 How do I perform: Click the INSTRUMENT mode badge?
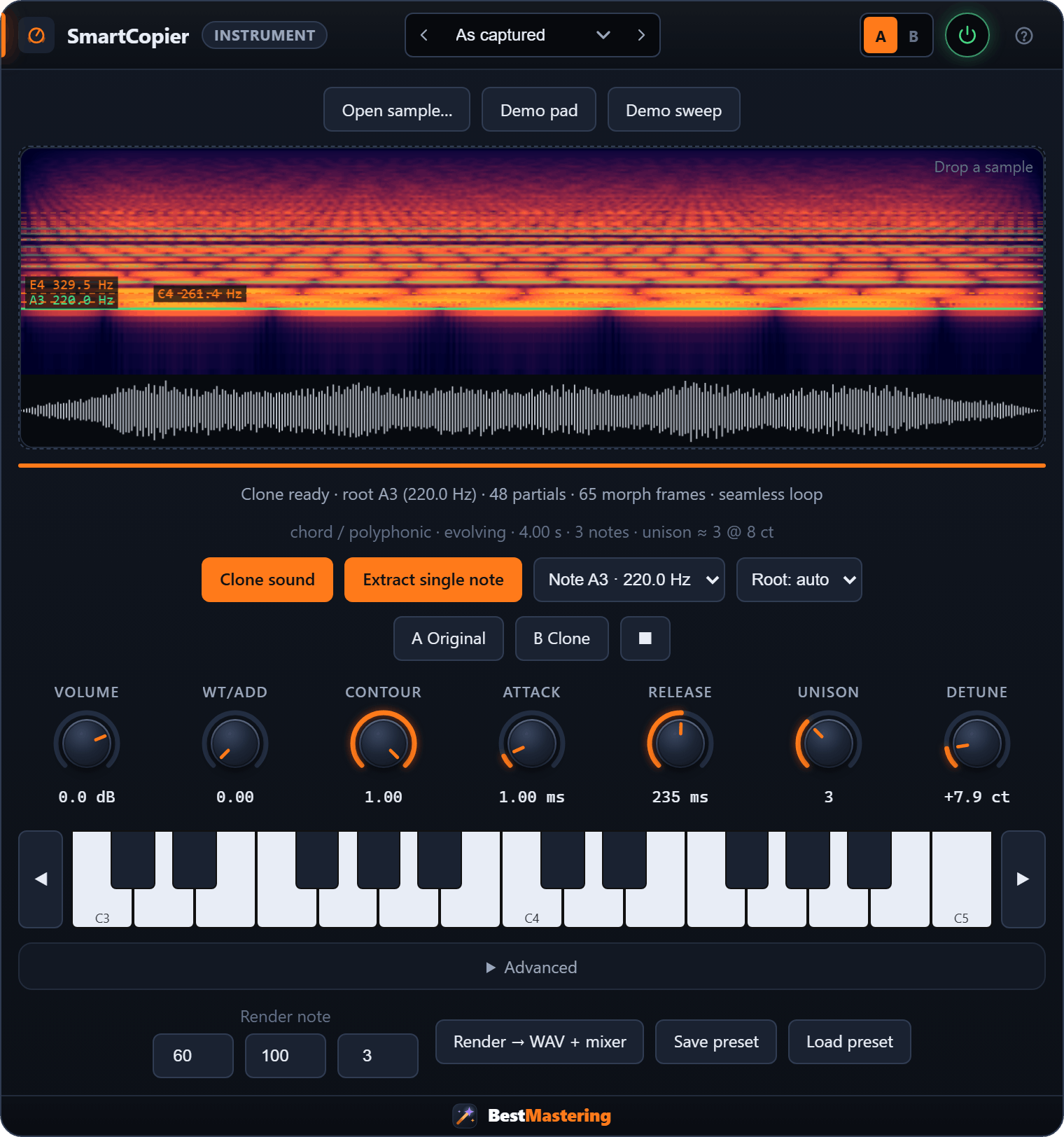click(265, 35)
